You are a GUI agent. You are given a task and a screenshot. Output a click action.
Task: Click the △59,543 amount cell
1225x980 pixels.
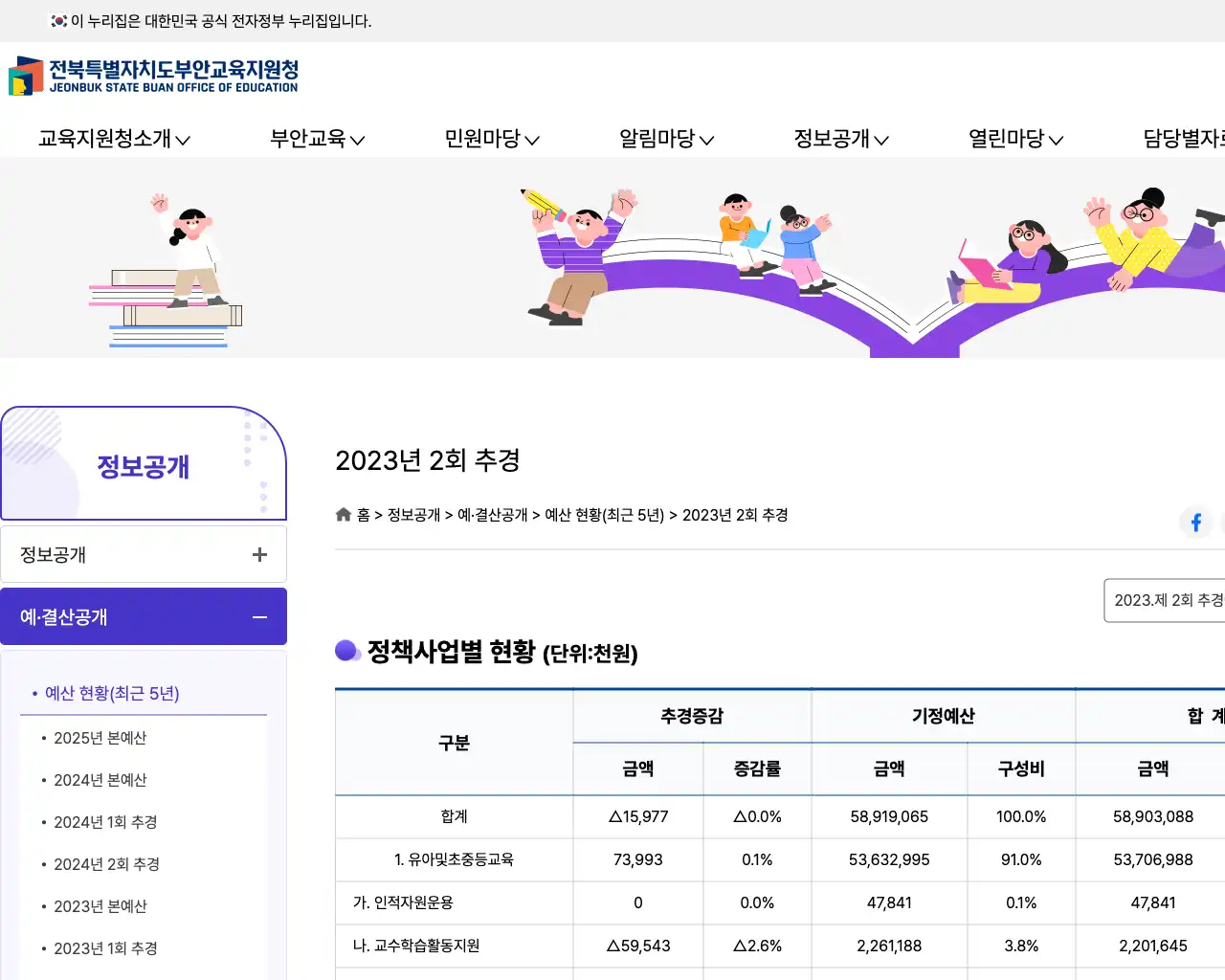(638, 946)
